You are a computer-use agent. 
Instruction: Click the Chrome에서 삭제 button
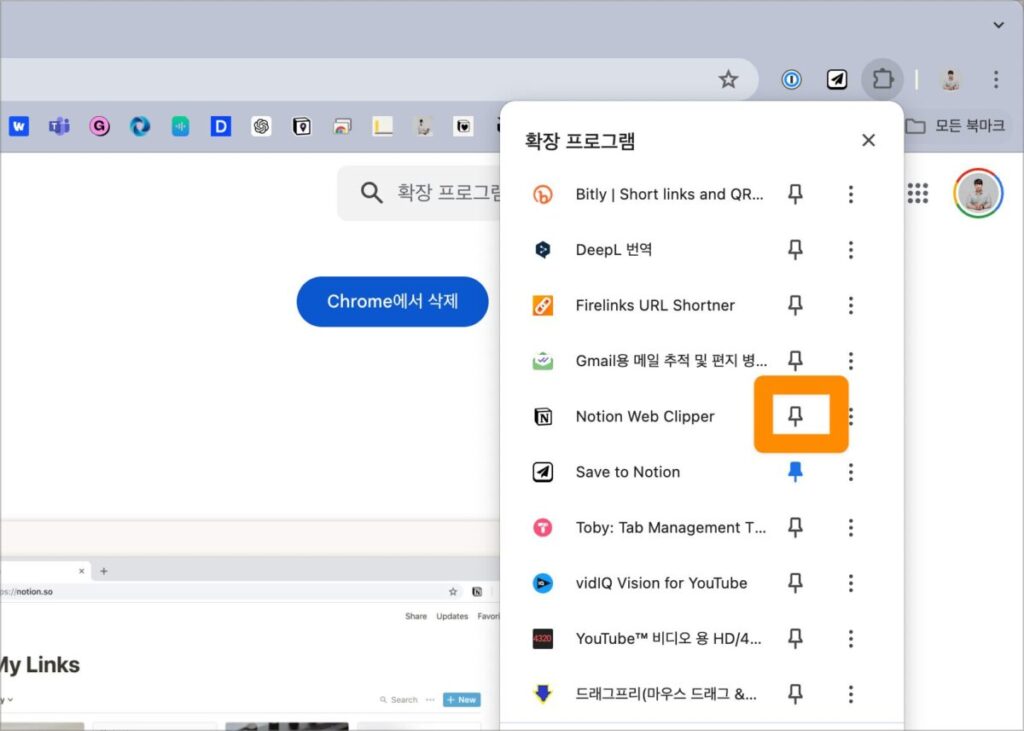click(392, 301)
